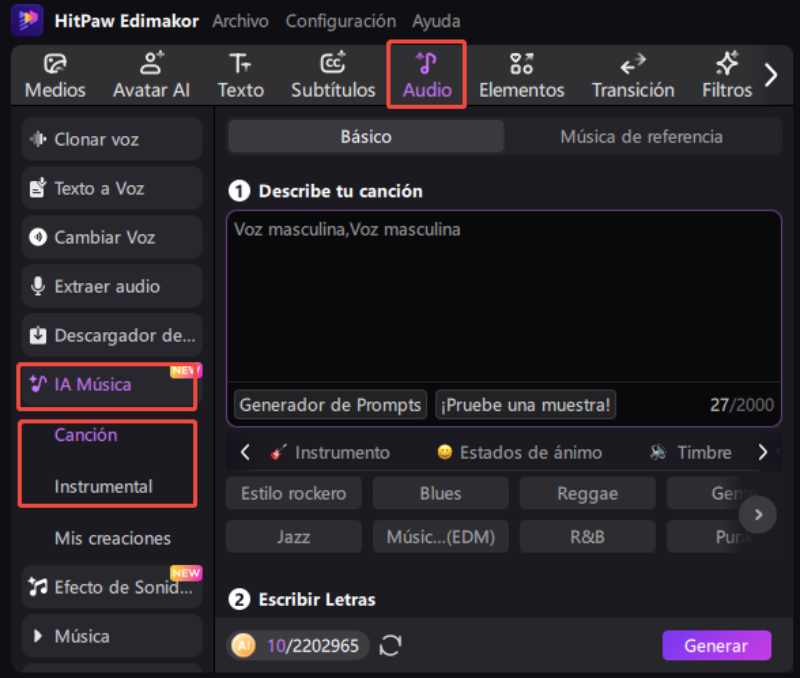800x678 pixels.
Task: Click the HitPaw Edimakor logo icon
Action: [x=28, y=20]
